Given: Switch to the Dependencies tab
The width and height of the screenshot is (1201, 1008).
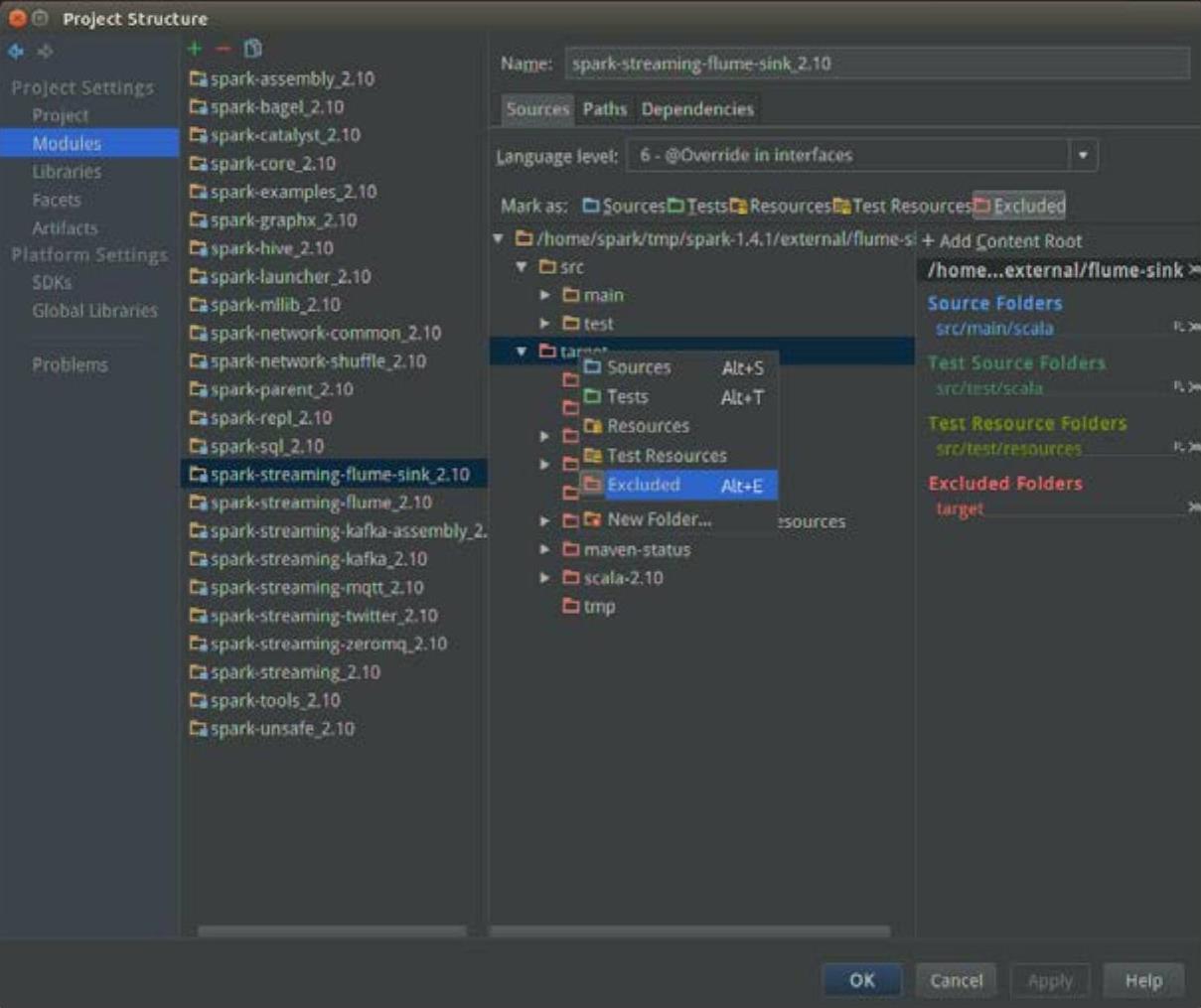Looking at the screenshot, I should click(696, 109).
